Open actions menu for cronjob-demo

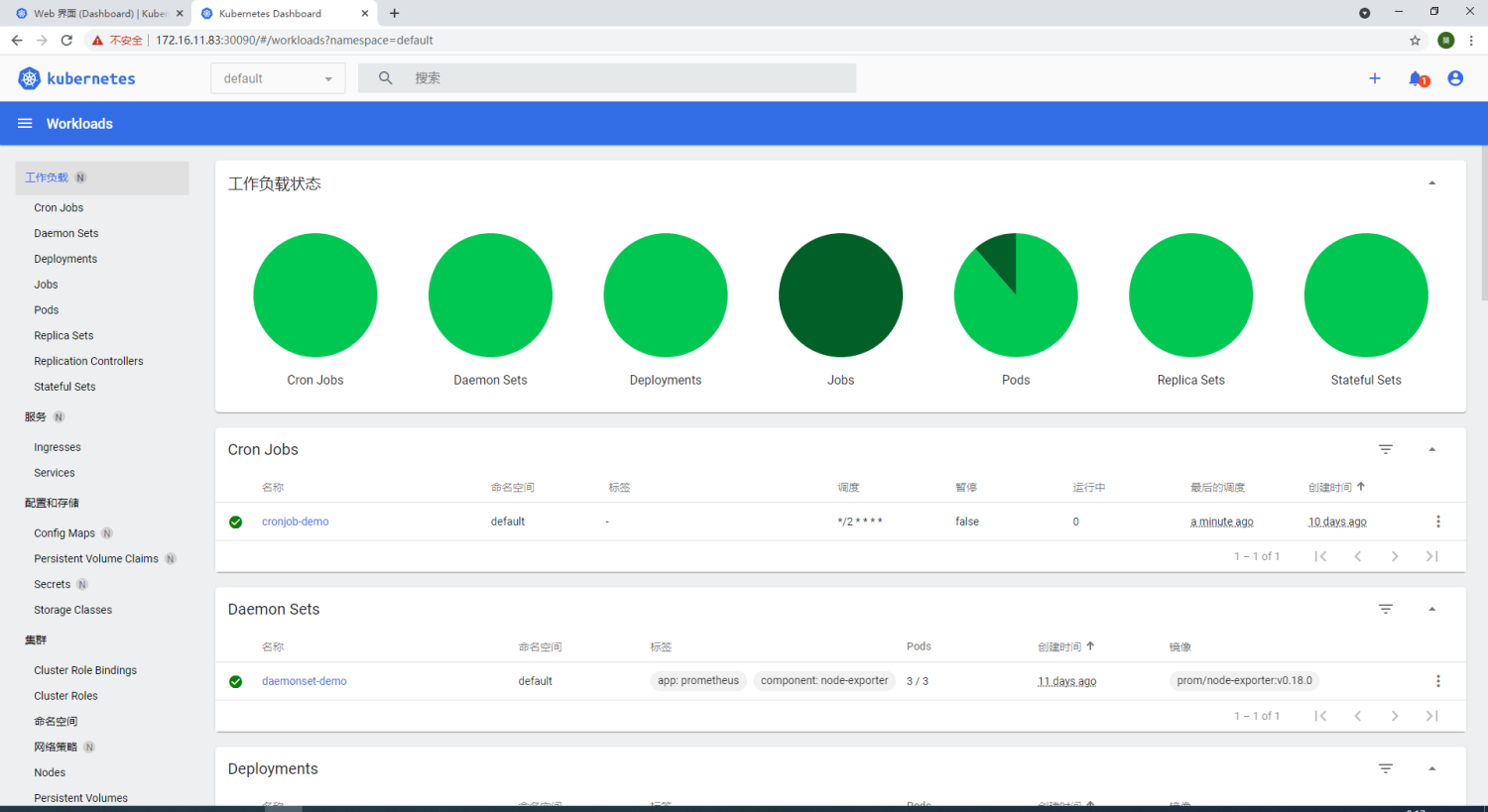tap(1438, 522)
